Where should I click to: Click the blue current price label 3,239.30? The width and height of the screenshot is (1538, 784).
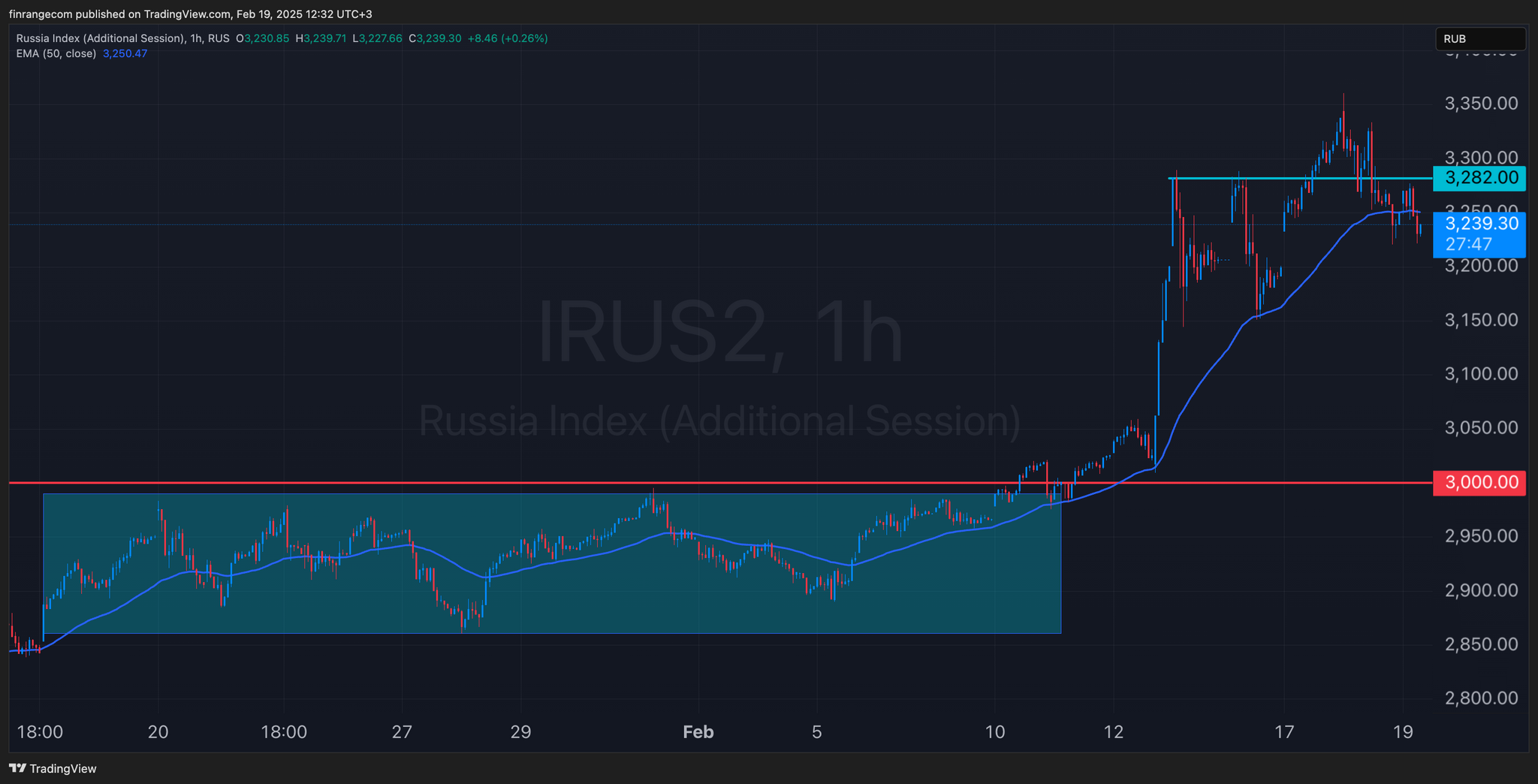[x=1479, y=224]
